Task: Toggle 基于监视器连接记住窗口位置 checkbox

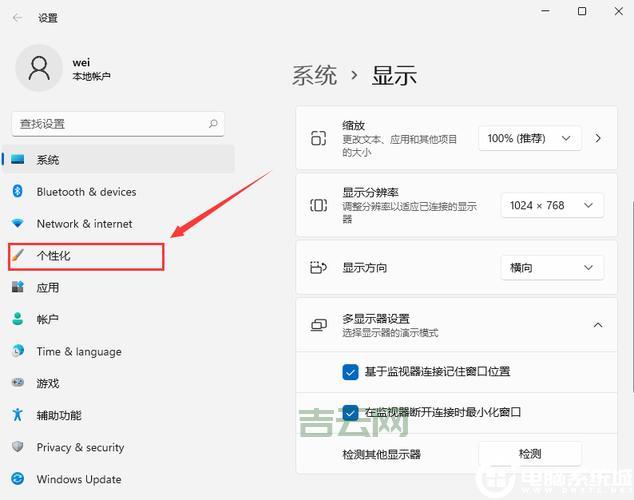Action: click(350, 372)
